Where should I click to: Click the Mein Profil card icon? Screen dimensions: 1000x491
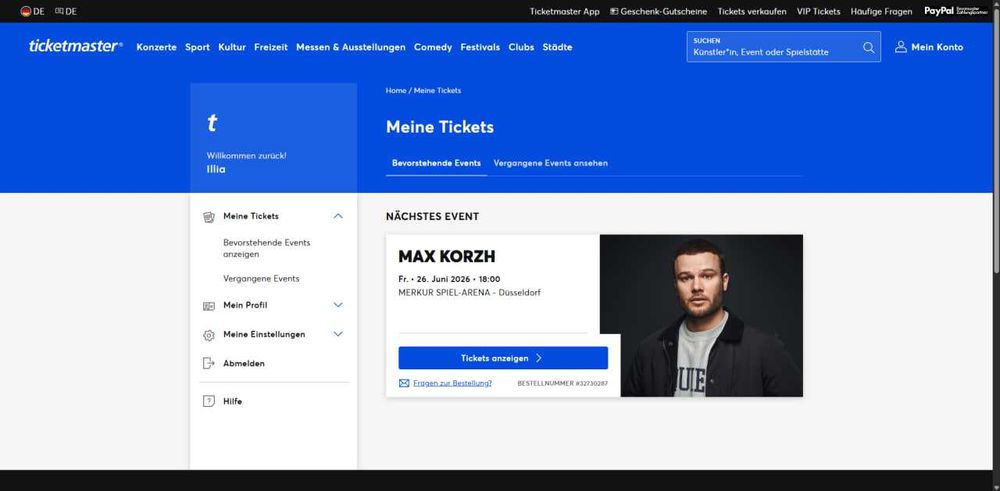(209, 306)
